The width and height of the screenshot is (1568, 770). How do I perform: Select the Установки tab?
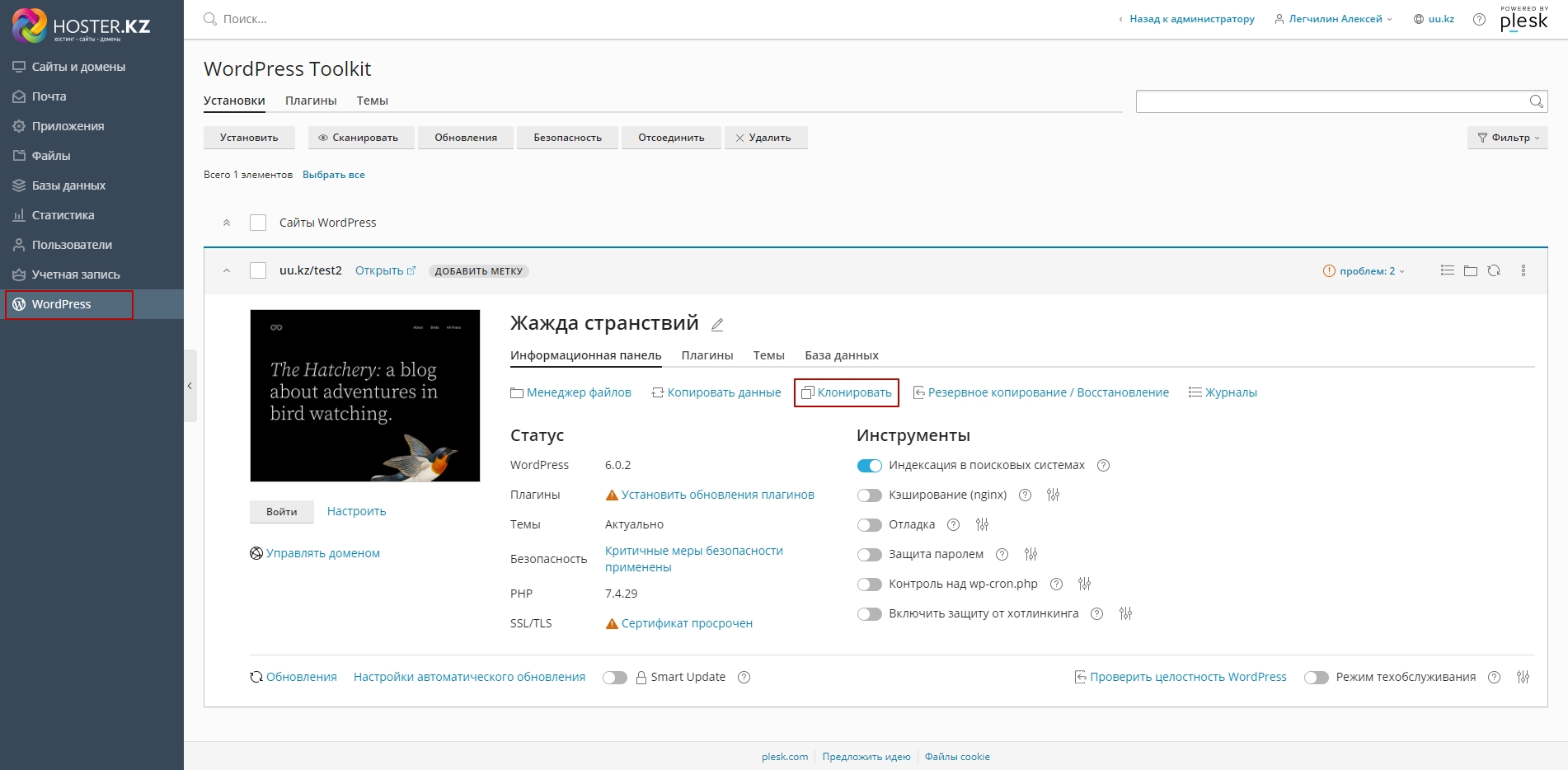coord(234,101)
